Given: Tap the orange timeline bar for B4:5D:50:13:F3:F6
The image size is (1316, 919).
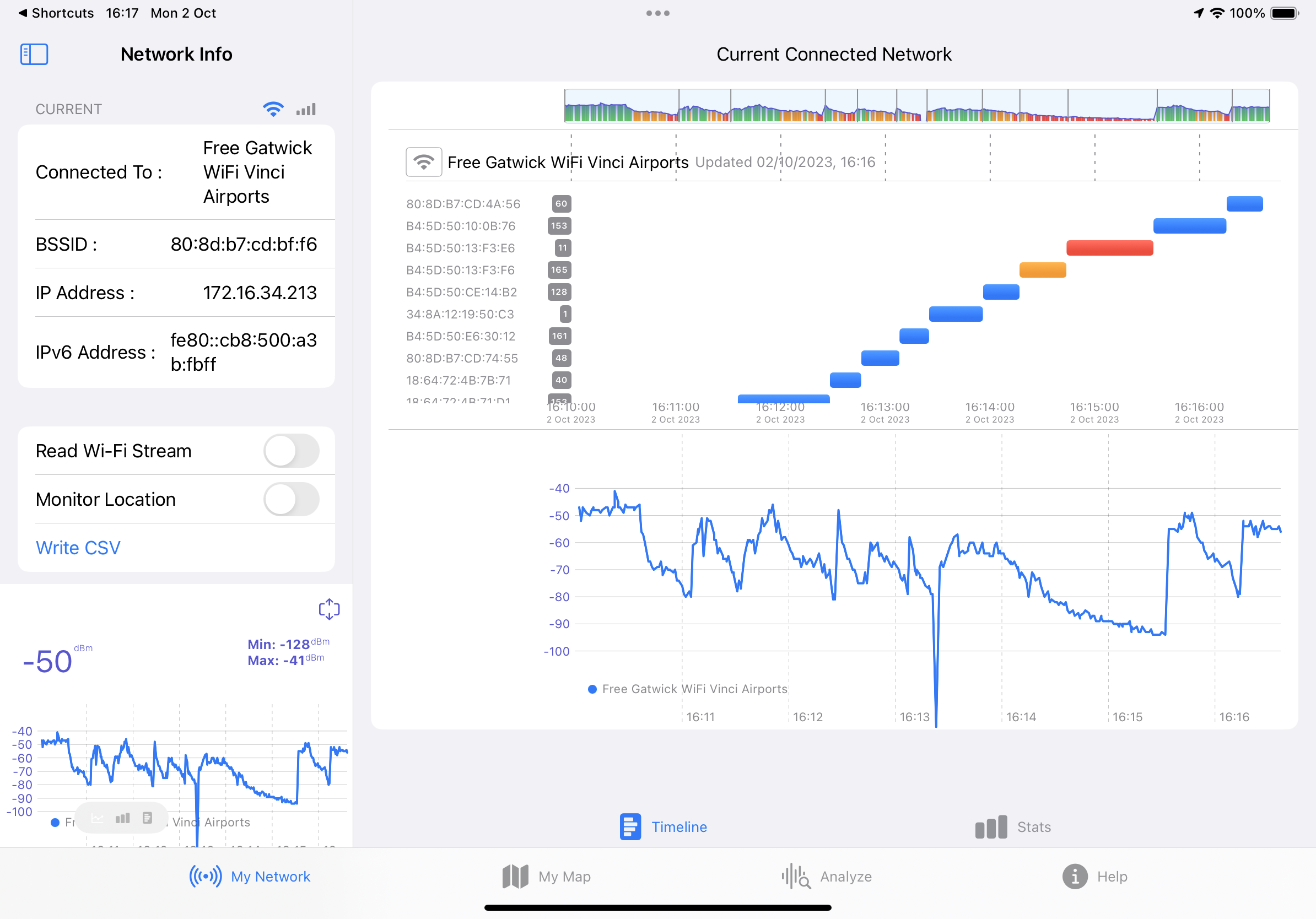Looking at the screenshot, I should [1043, 270].
